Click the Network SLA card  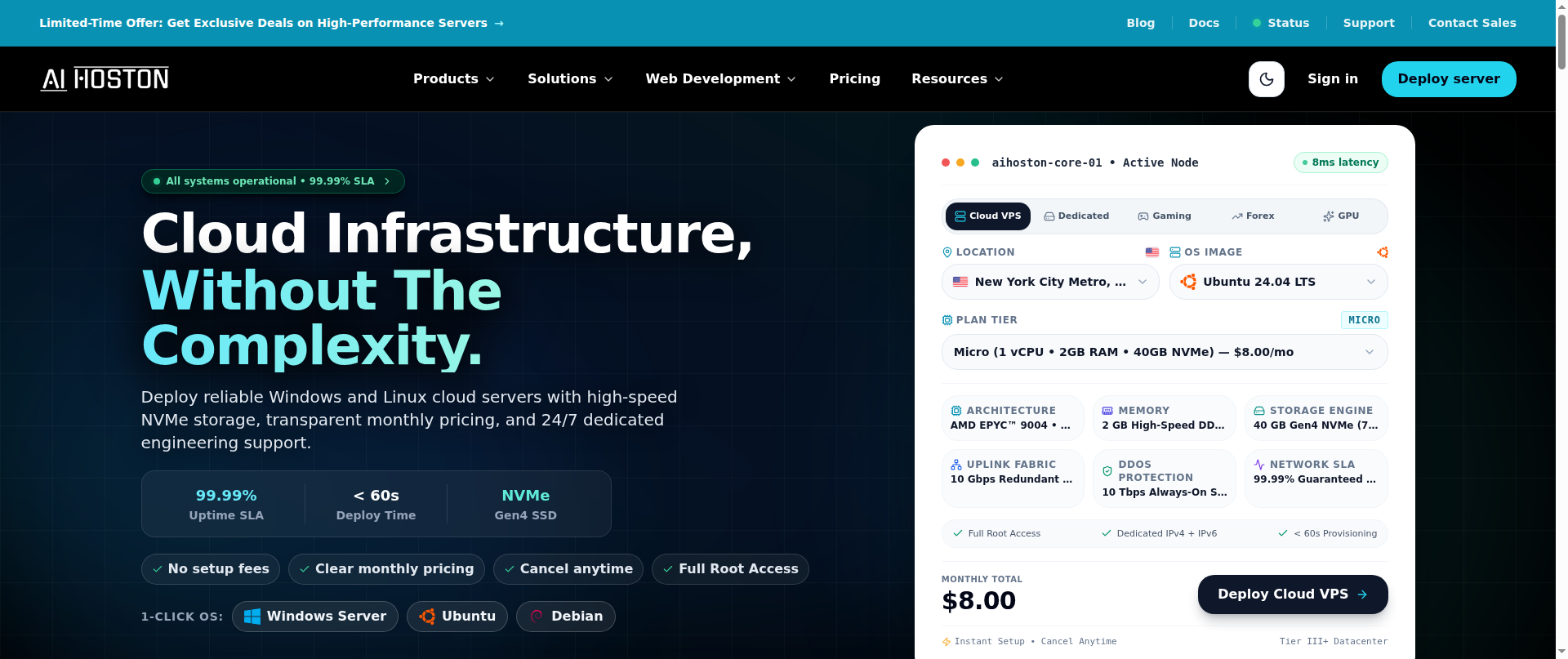coord(1316,479)
